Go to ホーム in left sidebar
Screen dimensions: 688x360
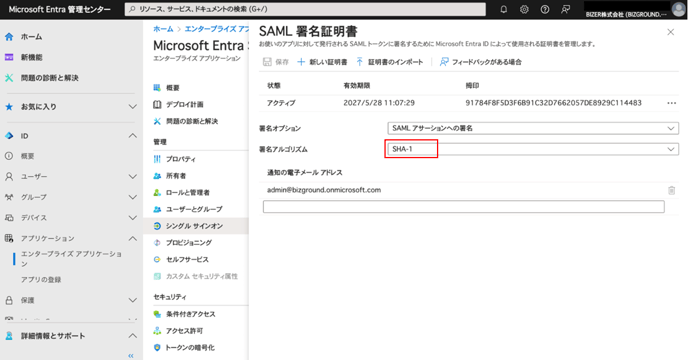(x=32, y=37)
